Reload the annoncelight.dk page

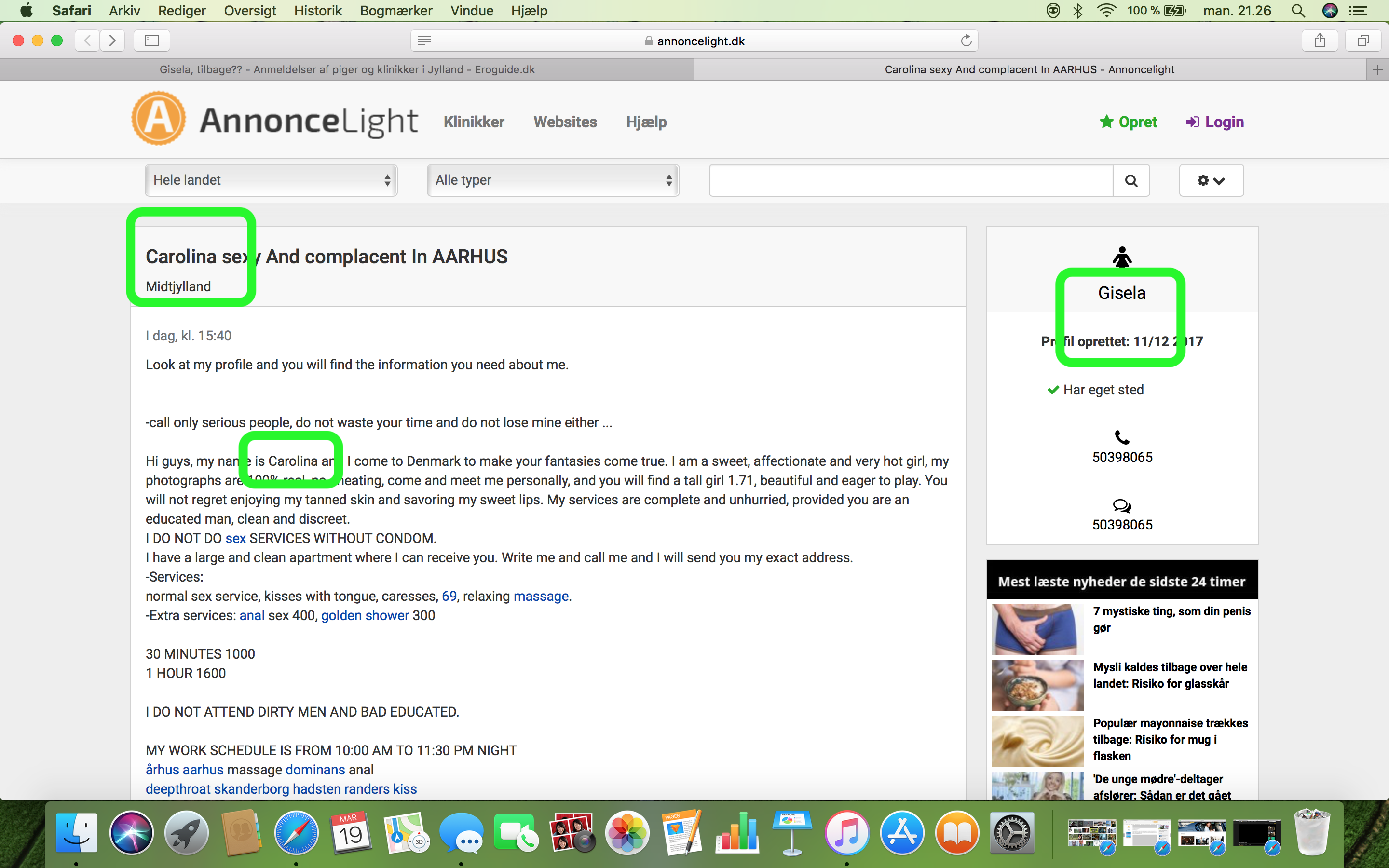[966, 40]
